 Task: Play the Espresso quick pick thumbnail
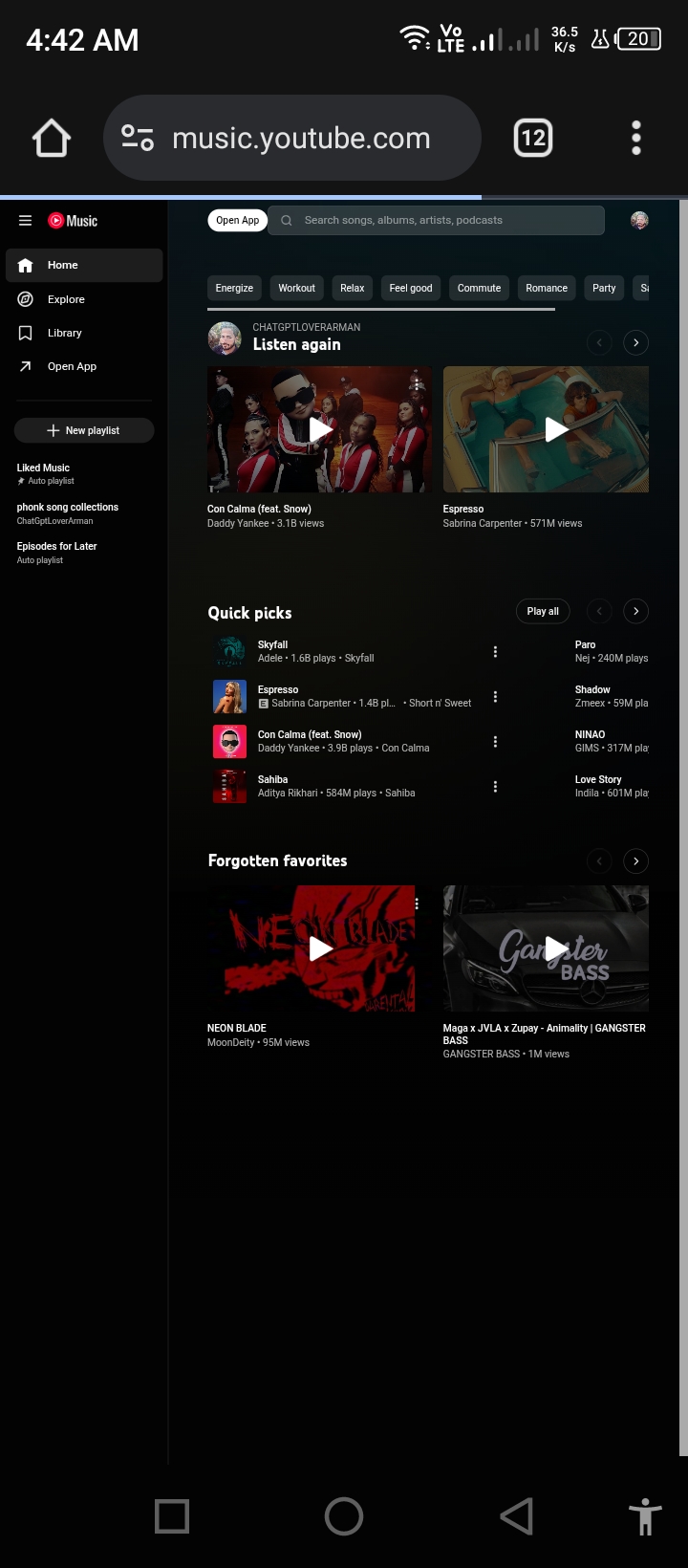(x=229, y=697)
